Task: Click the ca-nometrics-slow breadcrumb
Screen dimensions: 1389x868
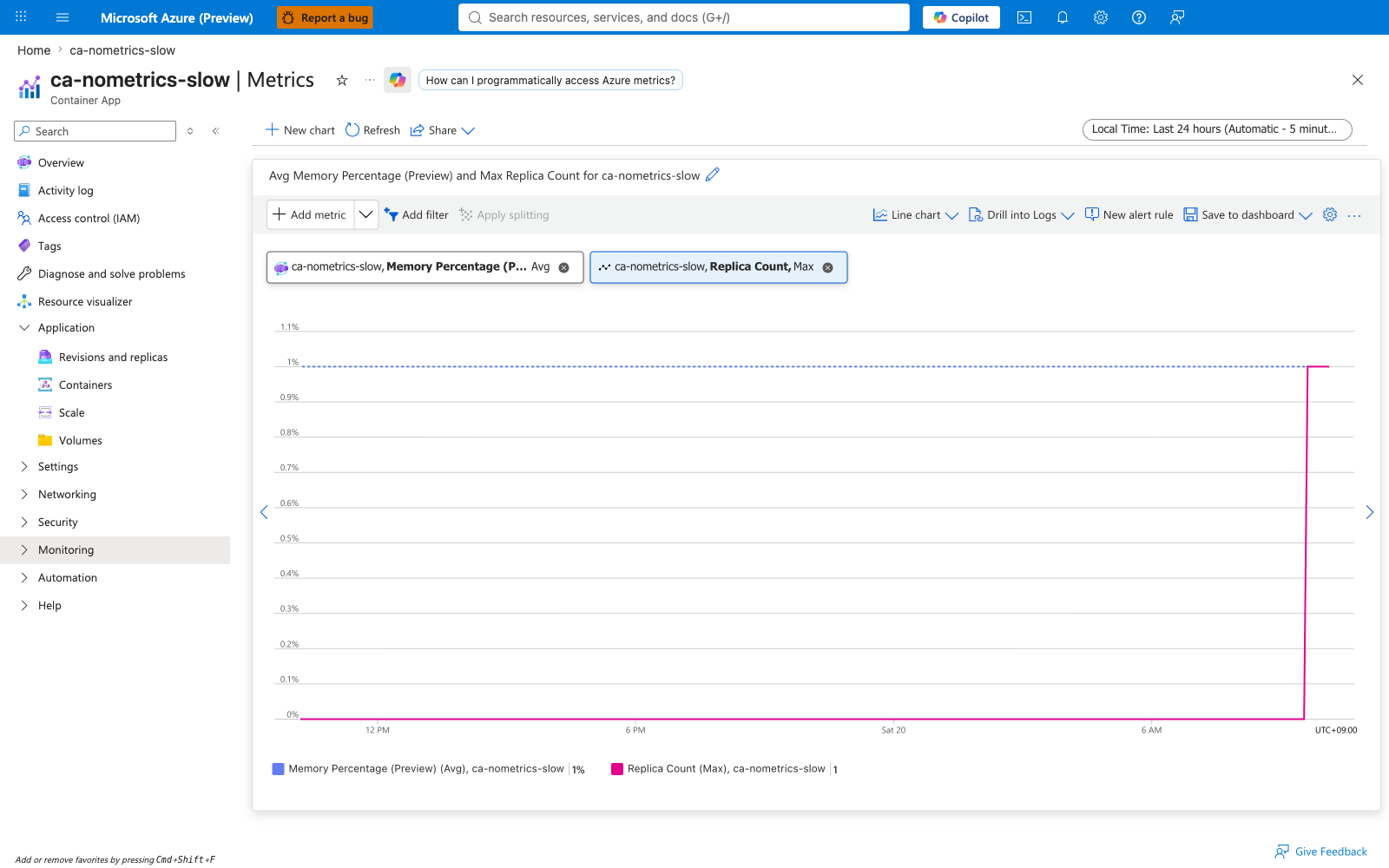Action: click(x=122, y=50)
